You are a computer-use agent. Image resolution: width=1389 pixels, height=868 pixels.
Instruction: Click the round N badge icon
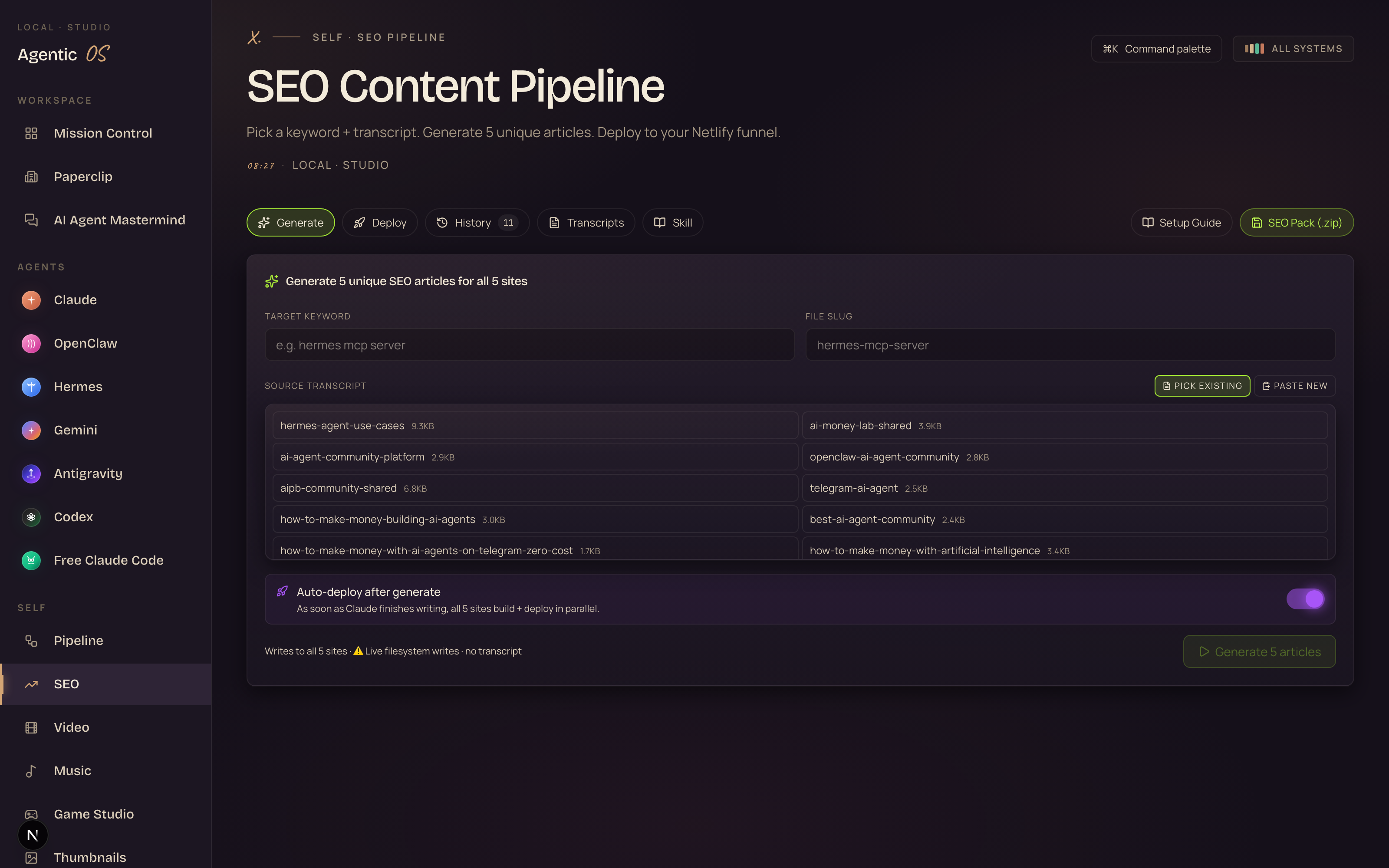(33, 835)
